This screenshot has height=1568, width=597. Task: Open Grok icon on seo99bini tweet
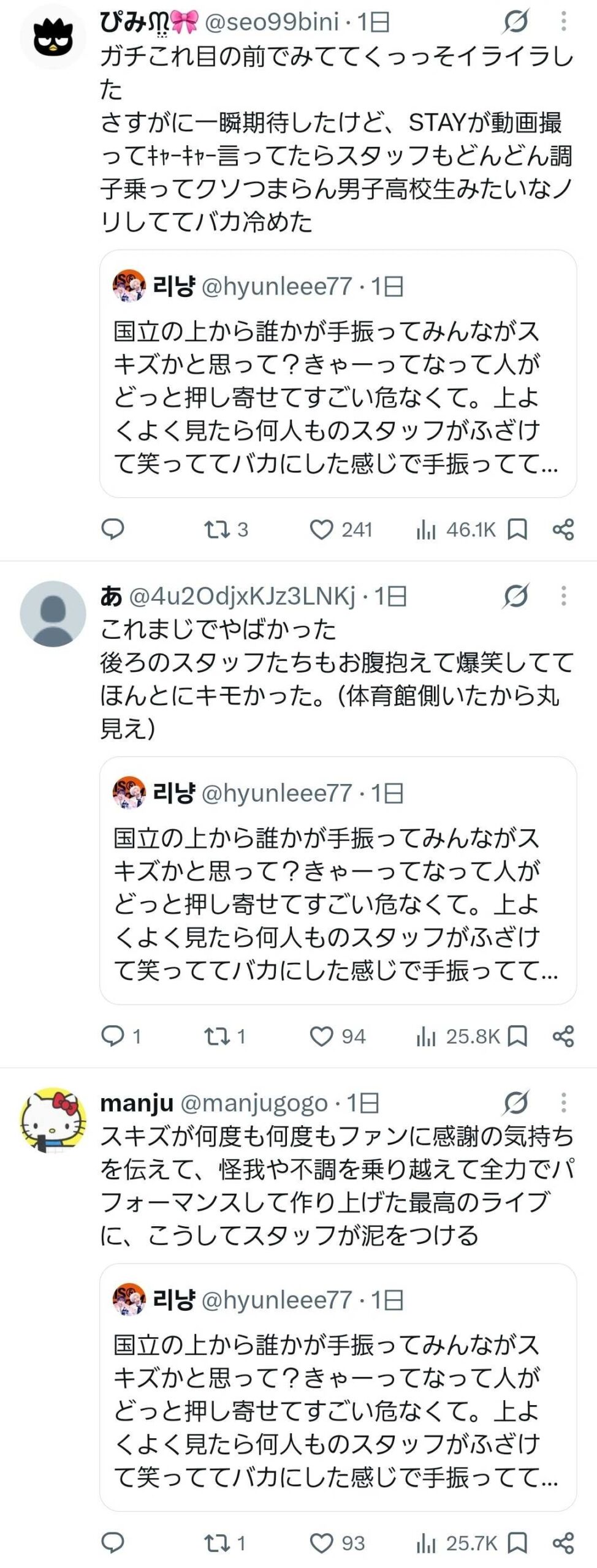click(515, 22)
